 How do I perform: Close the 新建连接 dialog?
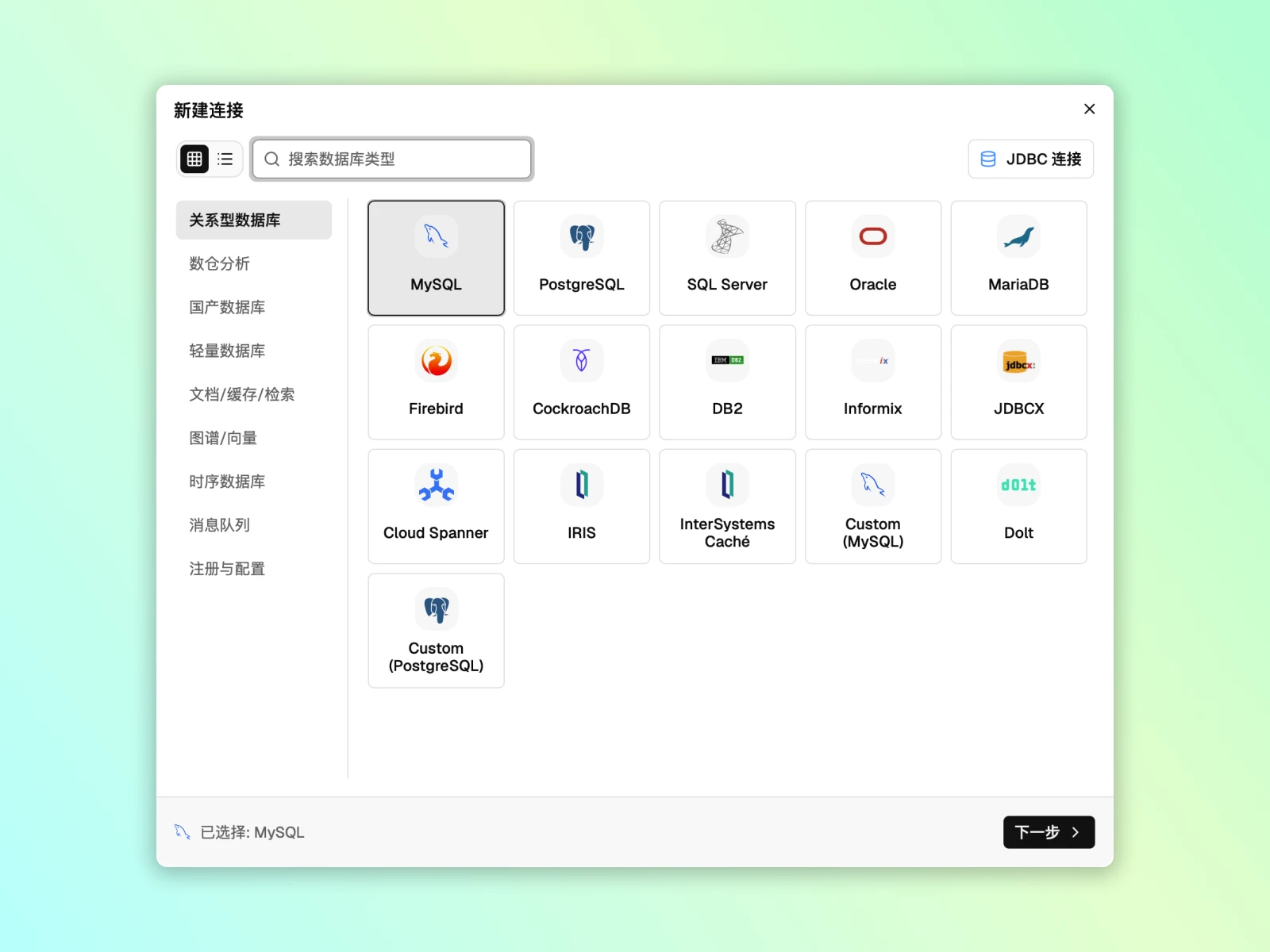point(1089,109)
